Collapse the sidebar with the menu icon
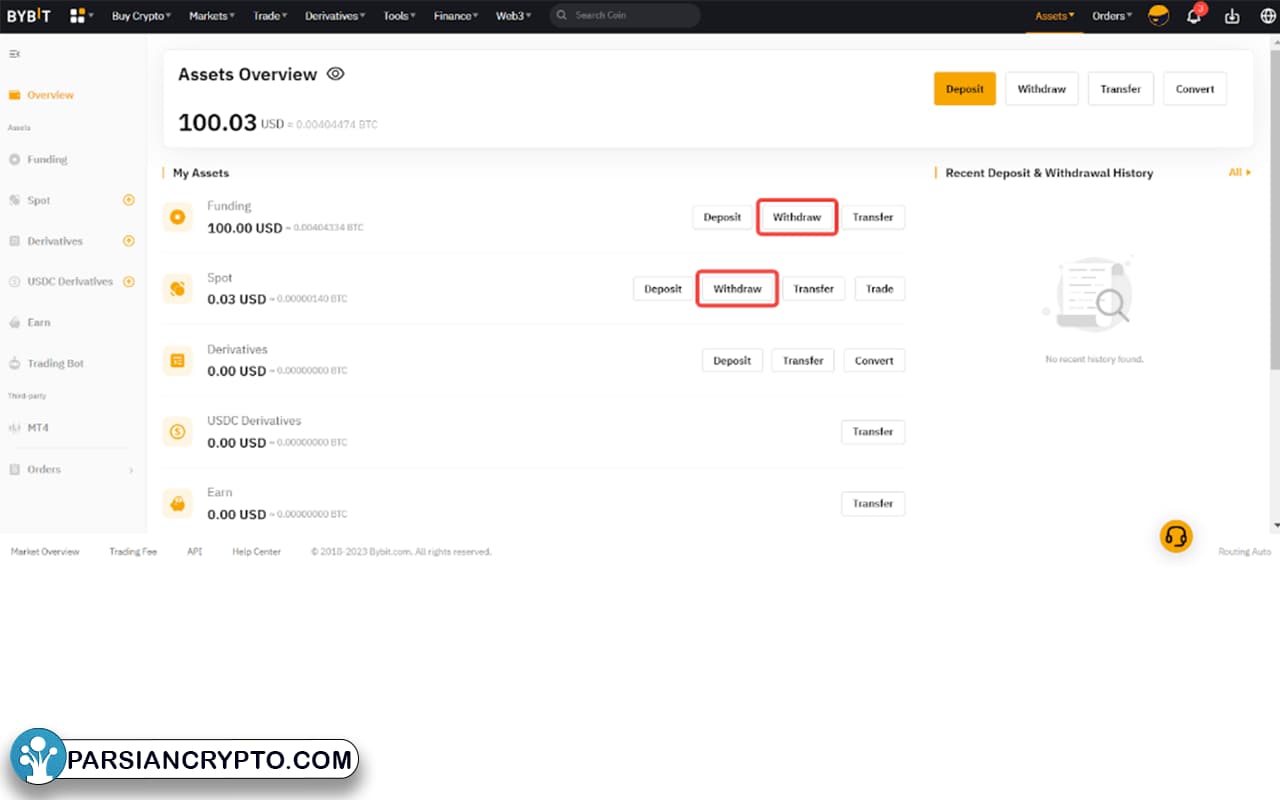 [x=14, y=54]
